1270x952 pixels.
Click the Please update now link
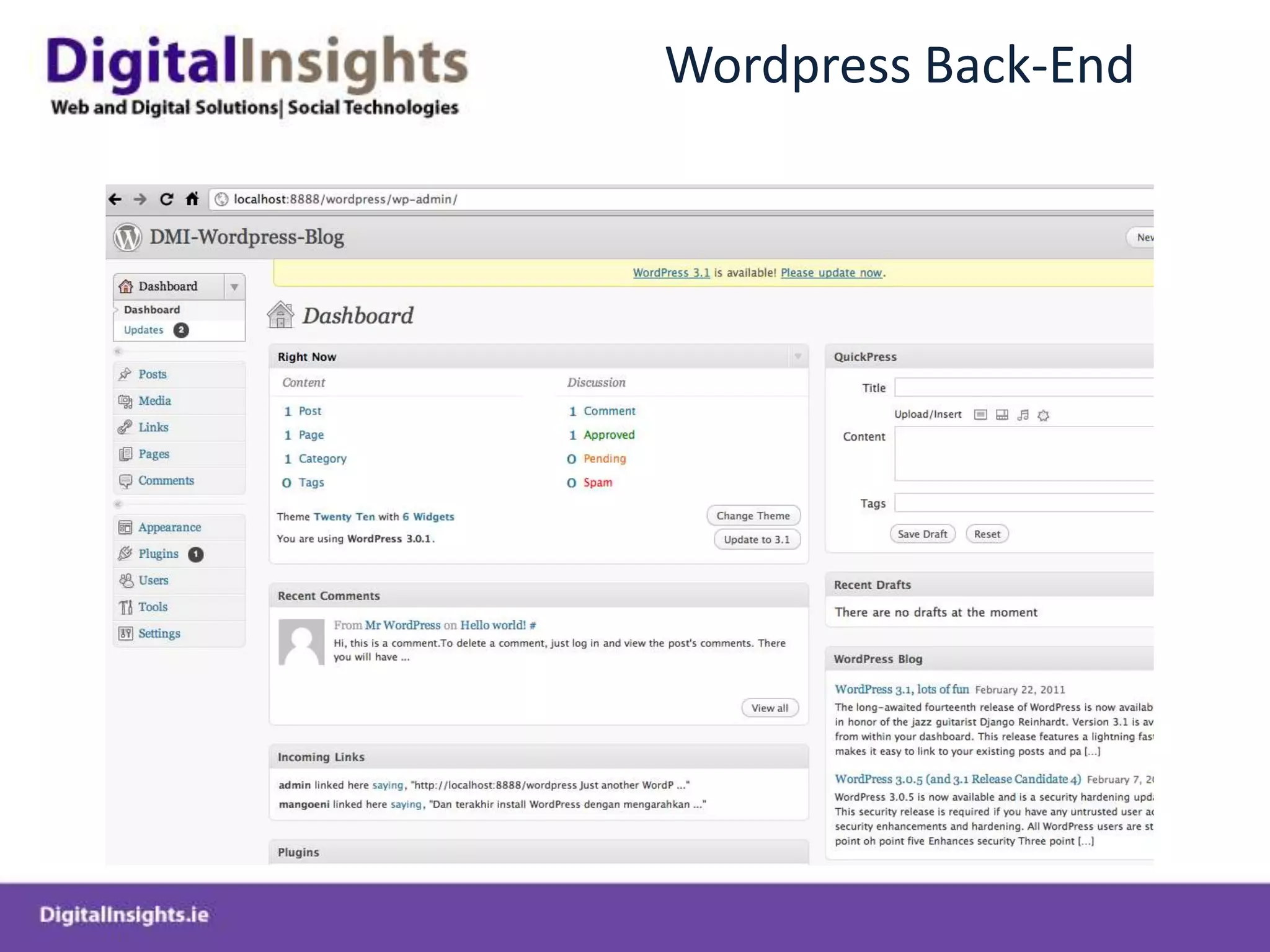pos(831,273)
